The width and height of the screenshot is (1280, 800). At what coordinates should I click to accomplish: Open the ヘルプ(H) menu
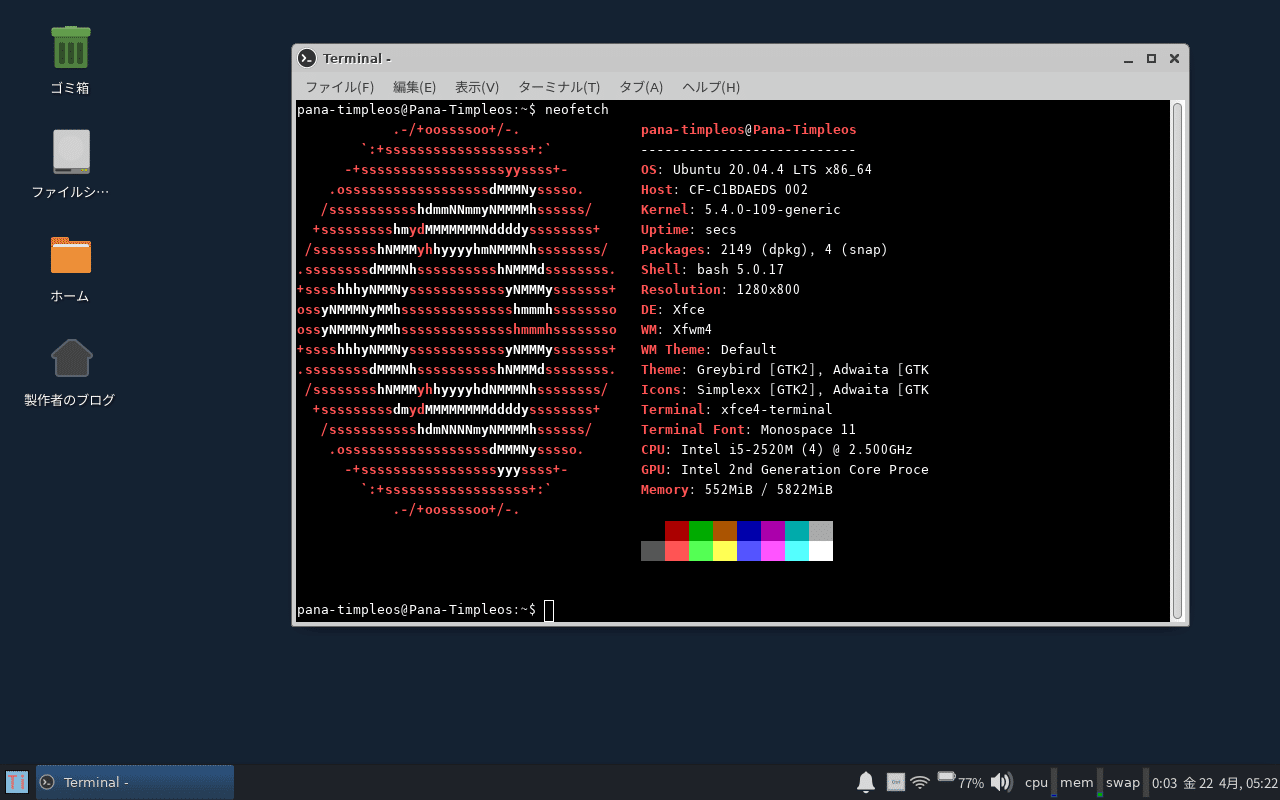(x=711, y=87)
